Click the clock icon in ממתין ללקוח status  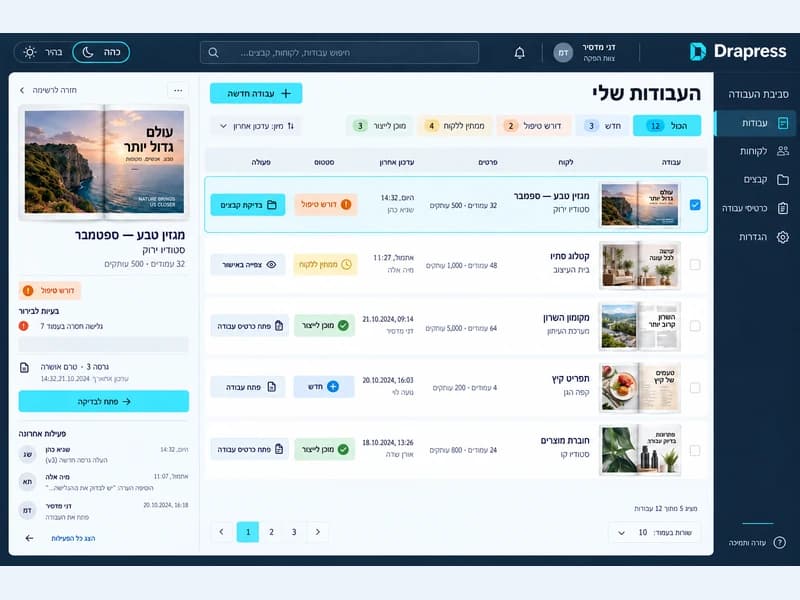(346, 265)
